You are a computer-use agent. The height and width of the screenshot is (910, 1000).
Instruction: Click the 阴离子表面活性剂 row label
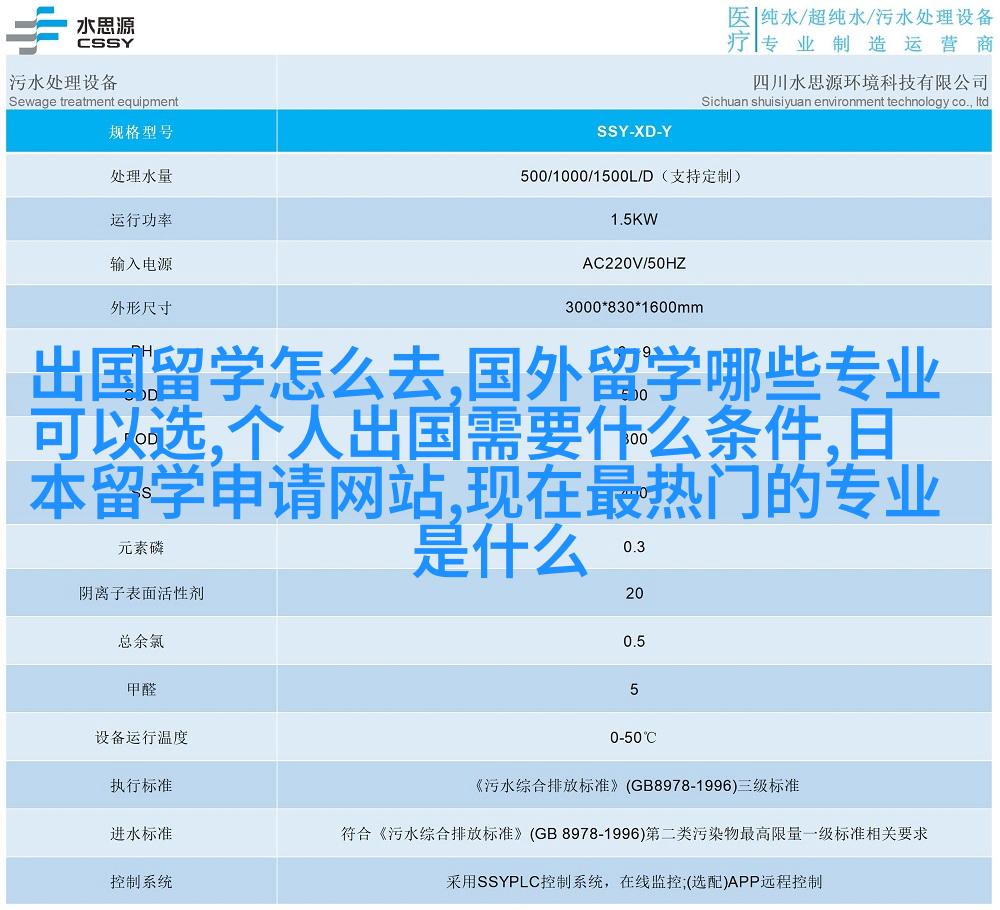point(141,594)
